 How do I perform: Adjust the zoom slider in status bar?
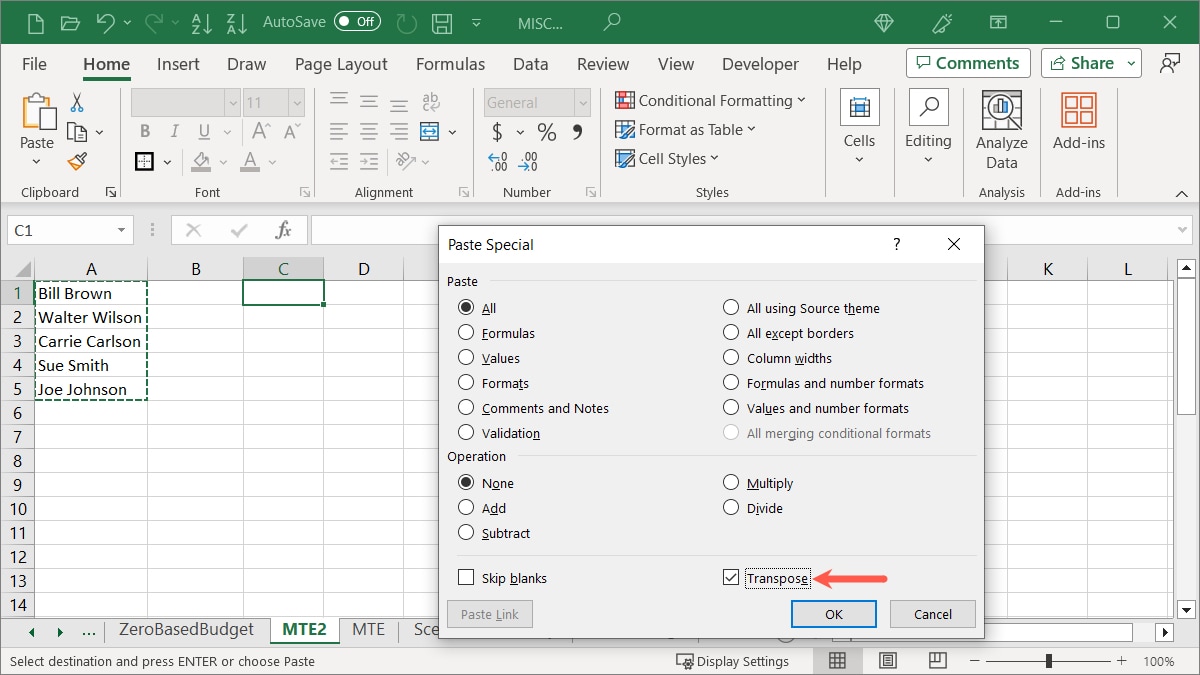[1048, 661]
